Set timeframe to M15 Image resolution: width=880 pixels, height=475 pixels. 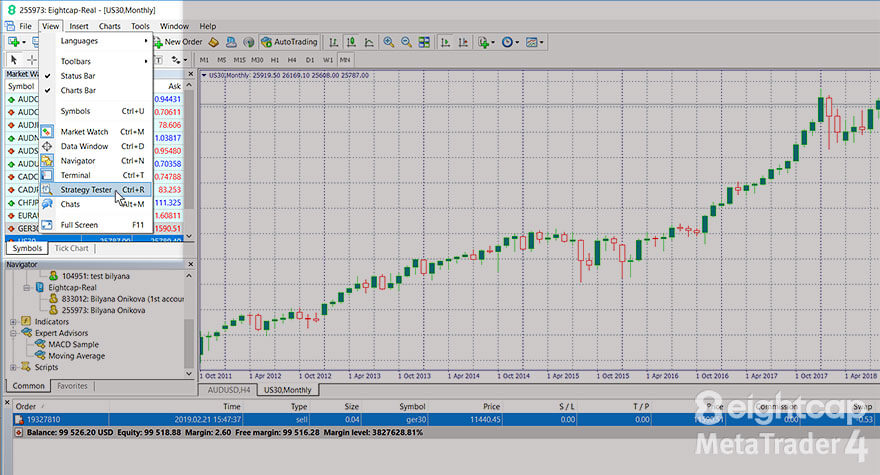tap(240, 60)
